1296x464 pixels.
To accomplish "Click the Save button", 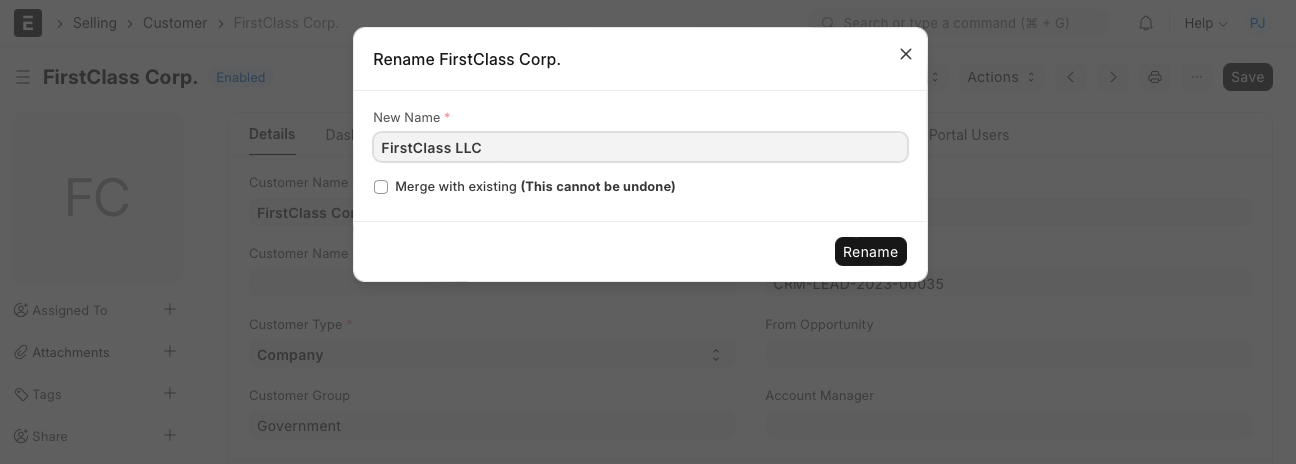I will [1247, 77].
